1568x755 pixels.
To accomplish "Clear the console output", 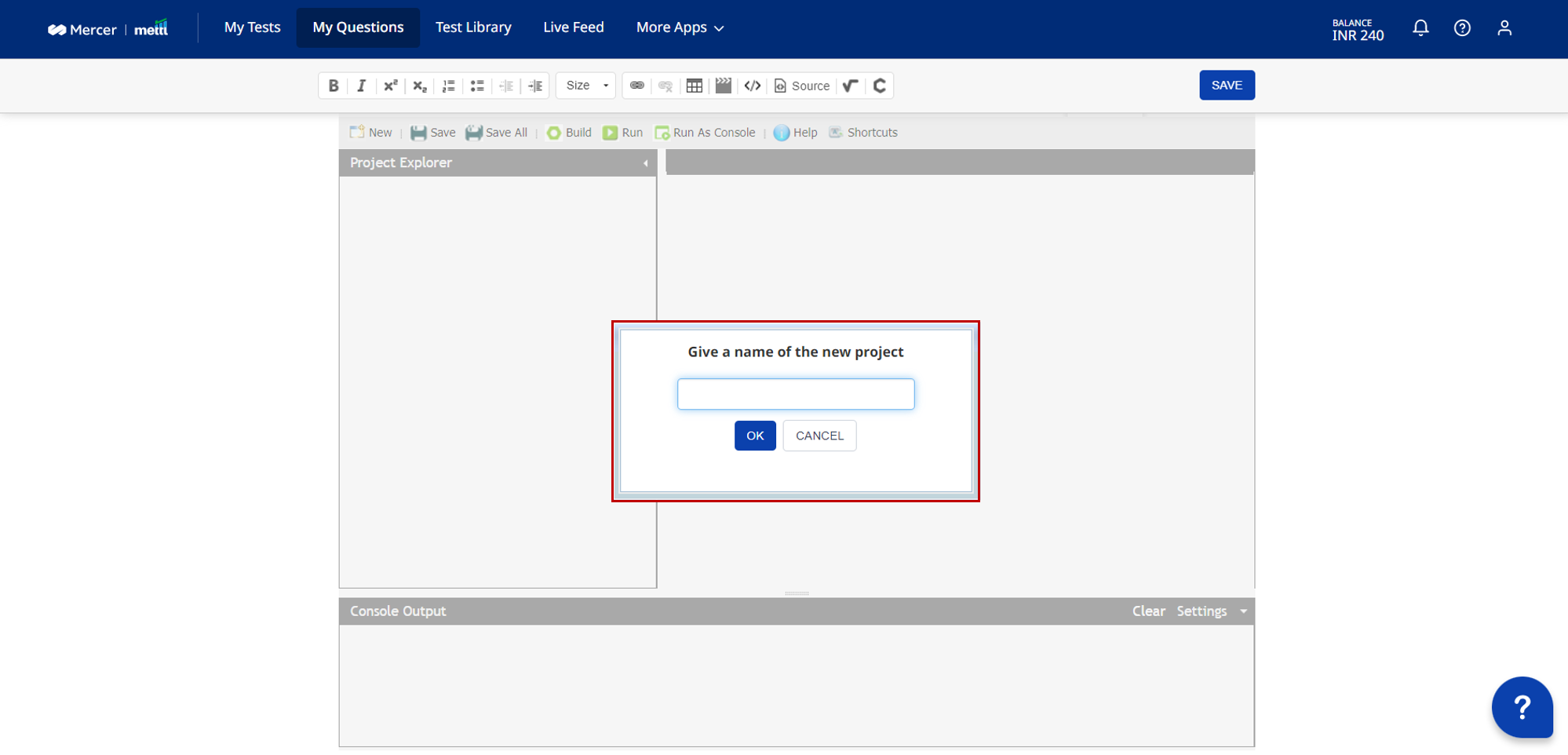I will (1148, 611).
